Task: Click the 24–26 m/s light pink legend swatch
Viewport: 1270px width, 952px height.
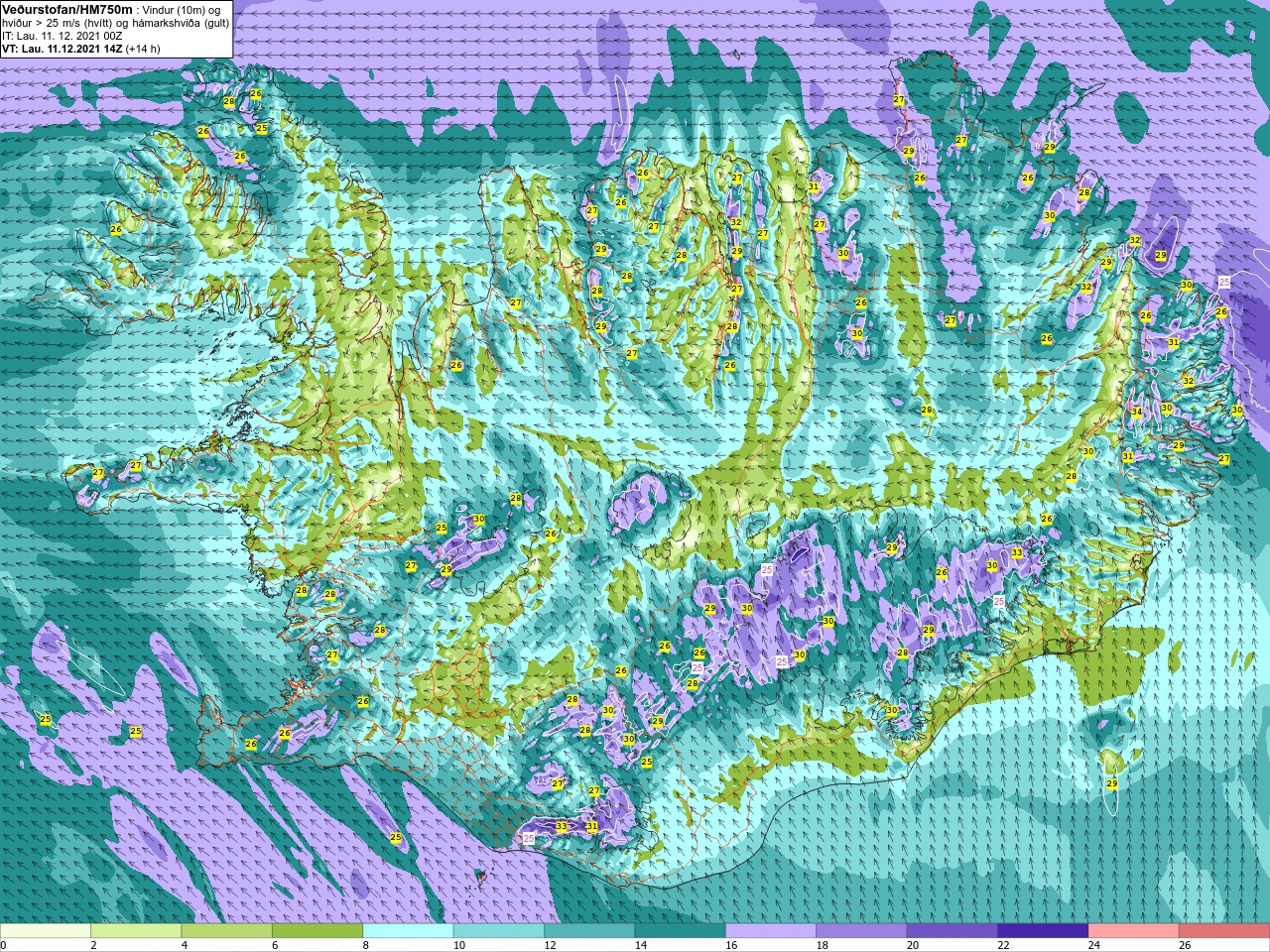Action: (1134, 931)
